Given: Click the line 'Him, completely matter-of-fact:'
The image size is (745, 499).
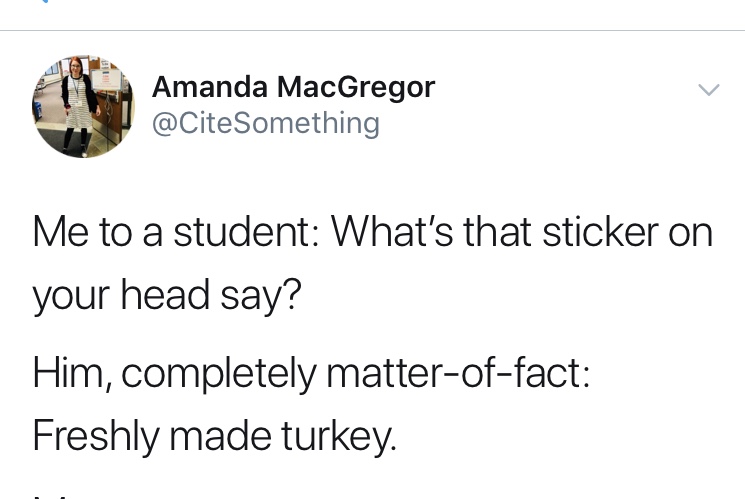Looking at the screenshot, I should (311, 373).
